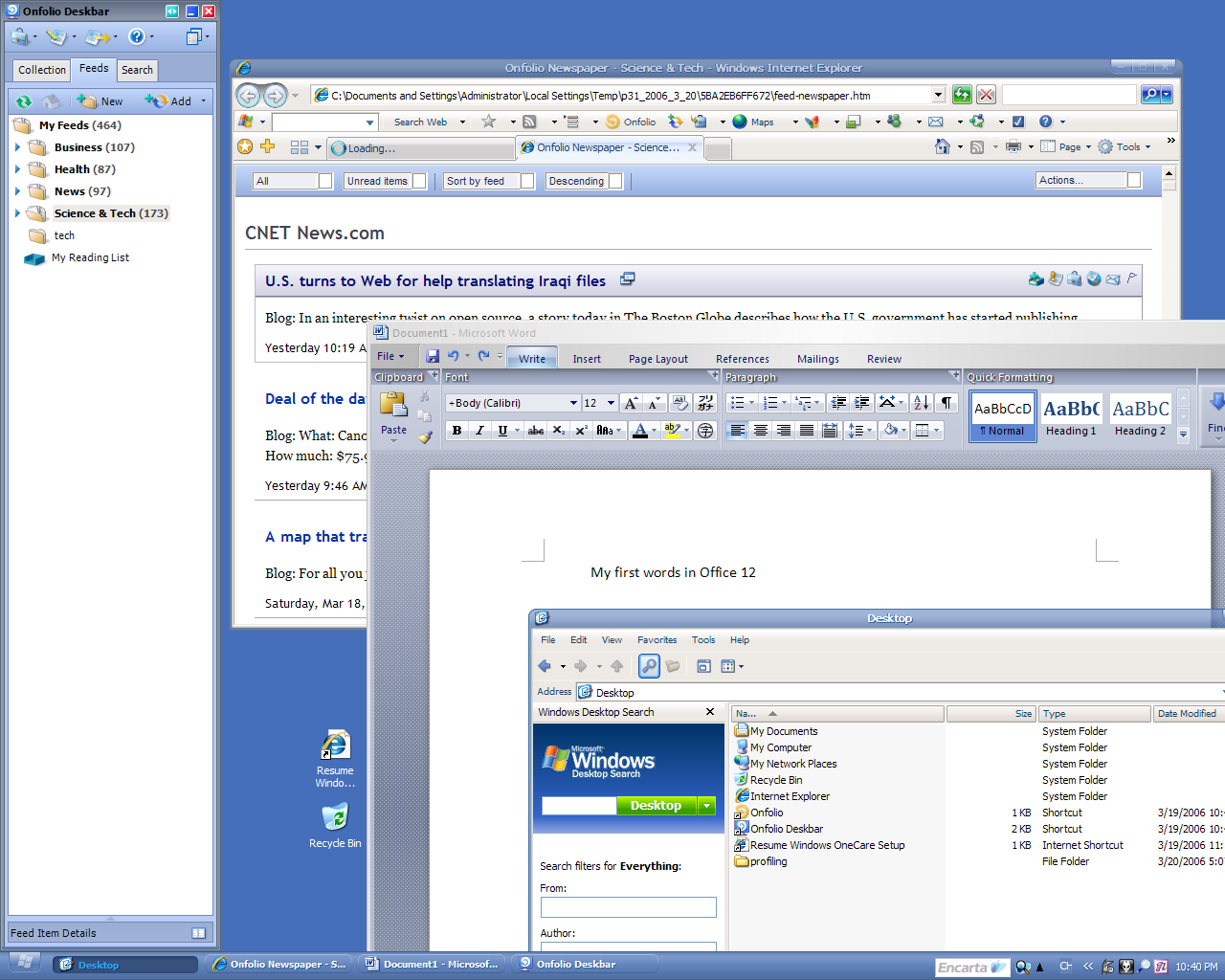Add a feed with the Add button
Screen dimensions: 1225x980
(x=169, y=100)
